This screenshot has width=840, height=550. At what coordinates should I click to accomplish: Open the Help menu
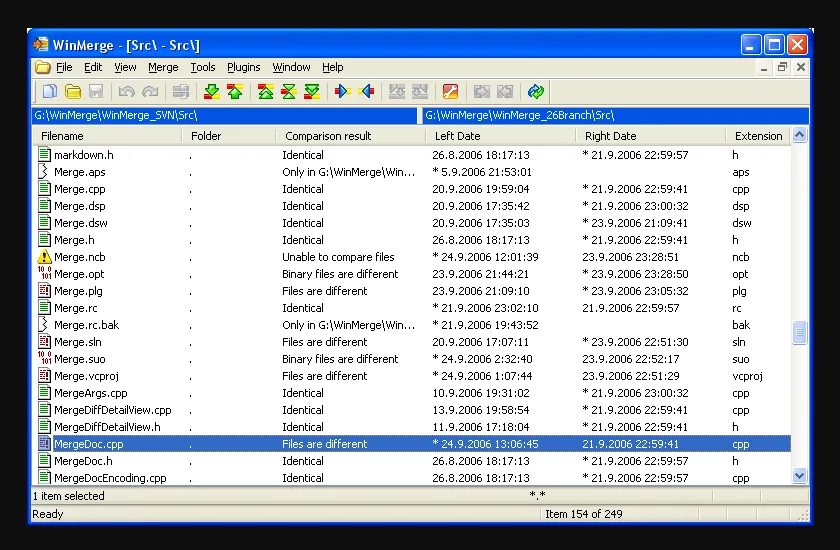tap(333, 67)
